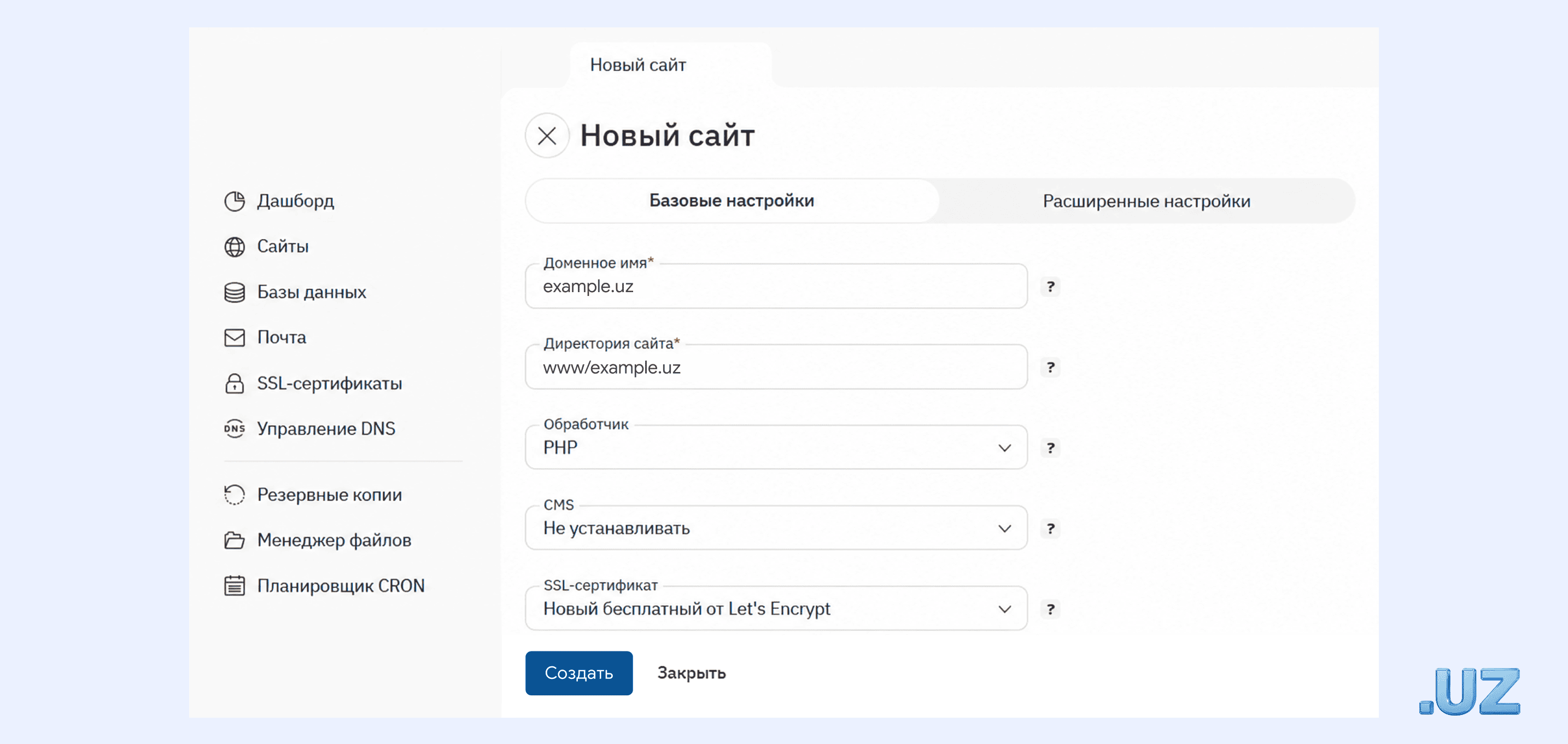Focus the Доменное имя input field
Screen dimensions: 1568x744
[776, 286]
